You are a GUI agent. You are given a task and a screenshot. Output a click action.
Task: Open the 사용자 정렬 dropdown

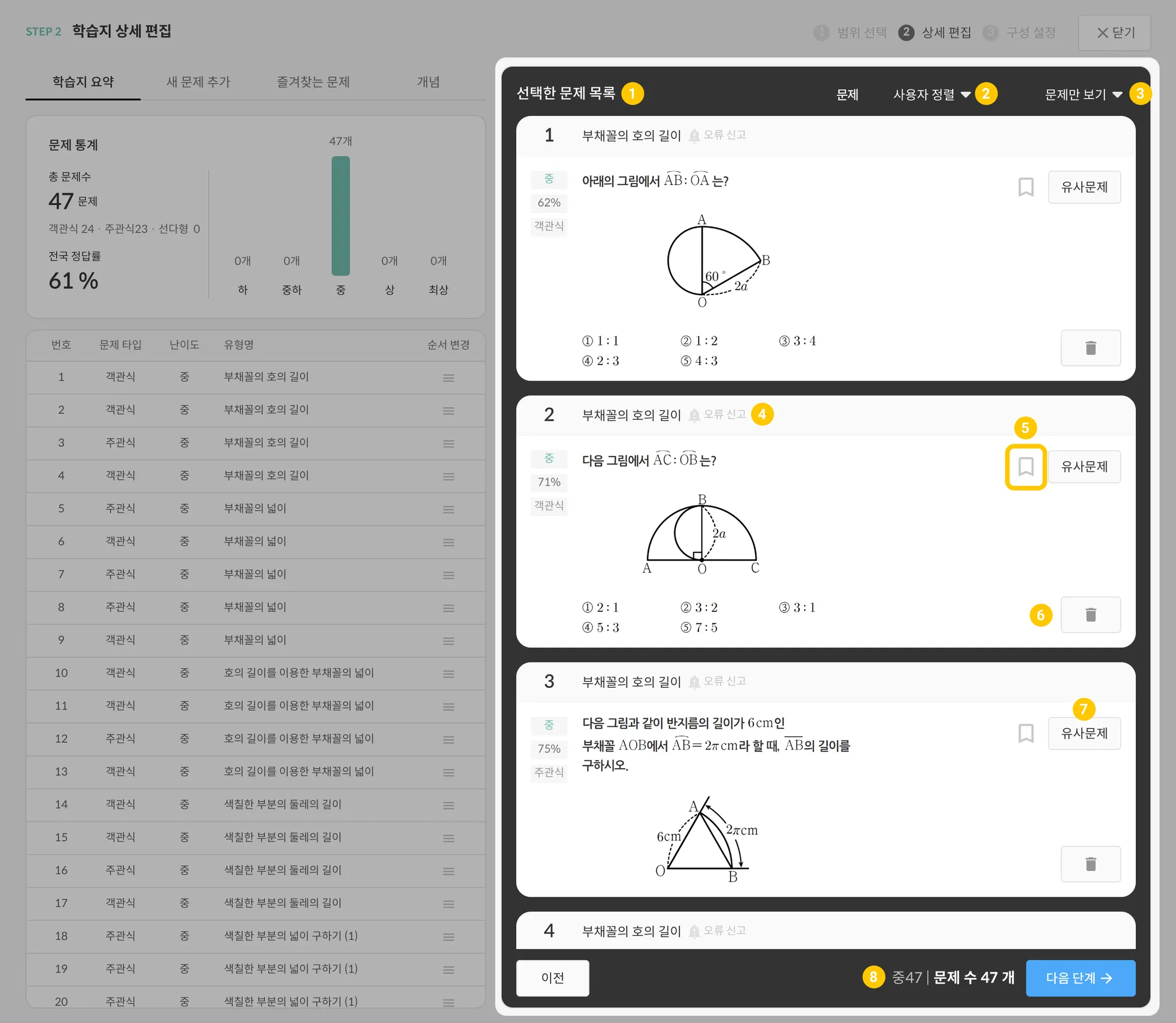pos(931,95)
